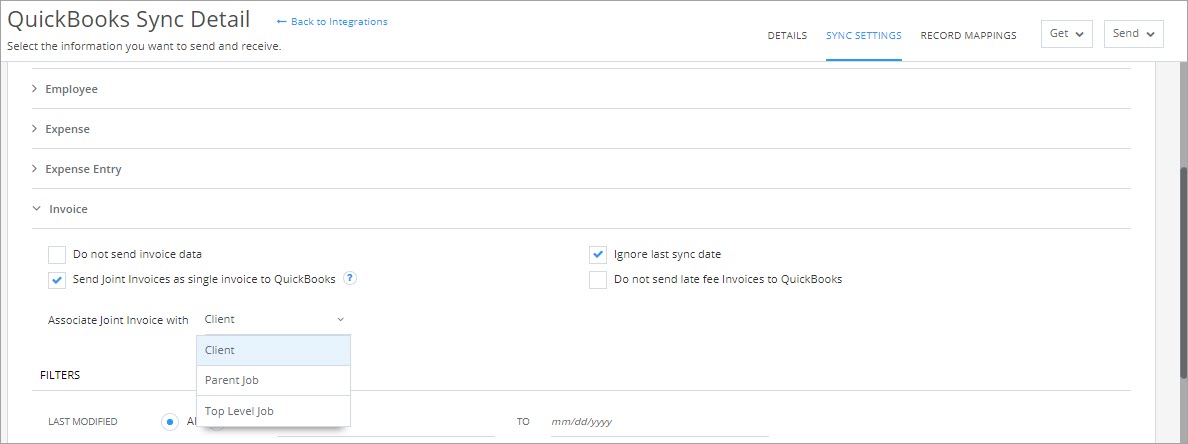Switch to the Record Mappings tab
Screen dimensions: 1188x444
(x=968, y=36)
